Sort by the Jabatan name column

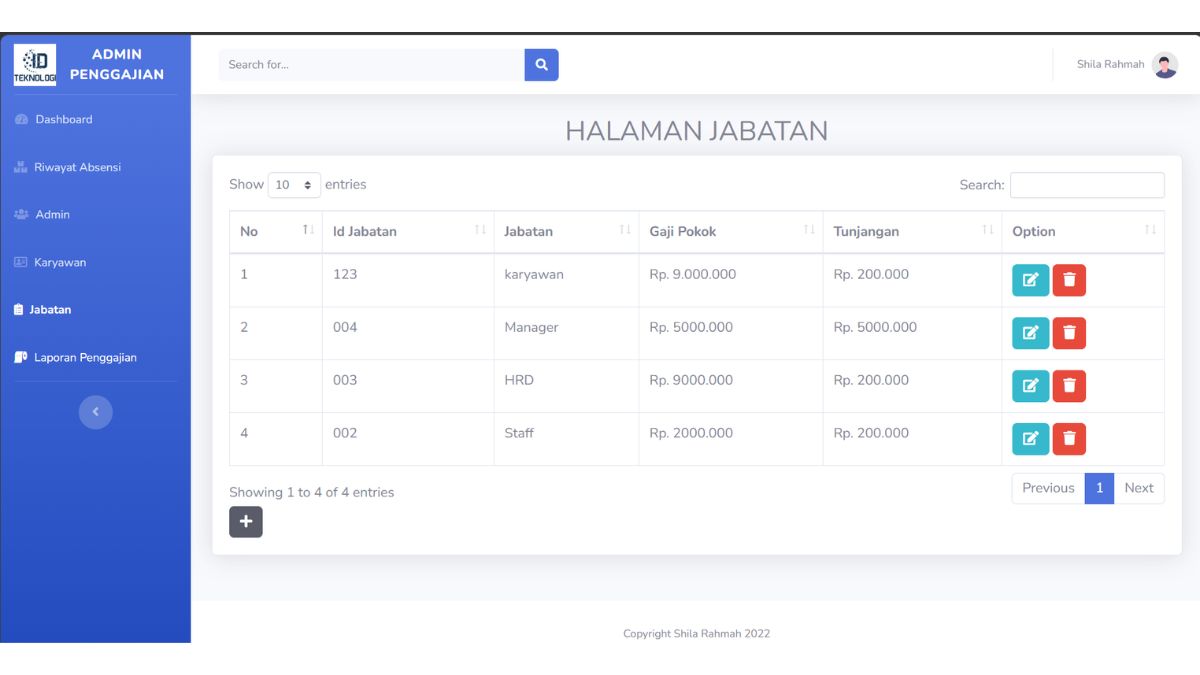click(566, 232)
